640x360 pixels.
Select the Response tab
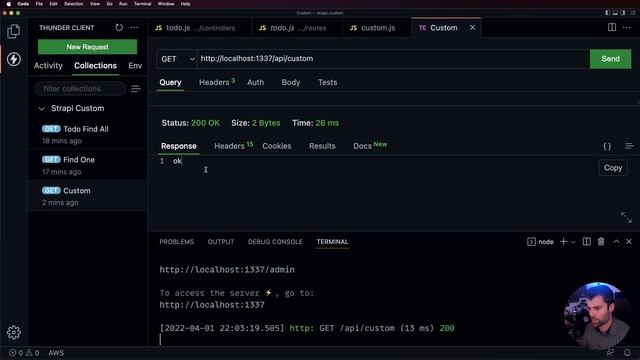coord(179,146)
